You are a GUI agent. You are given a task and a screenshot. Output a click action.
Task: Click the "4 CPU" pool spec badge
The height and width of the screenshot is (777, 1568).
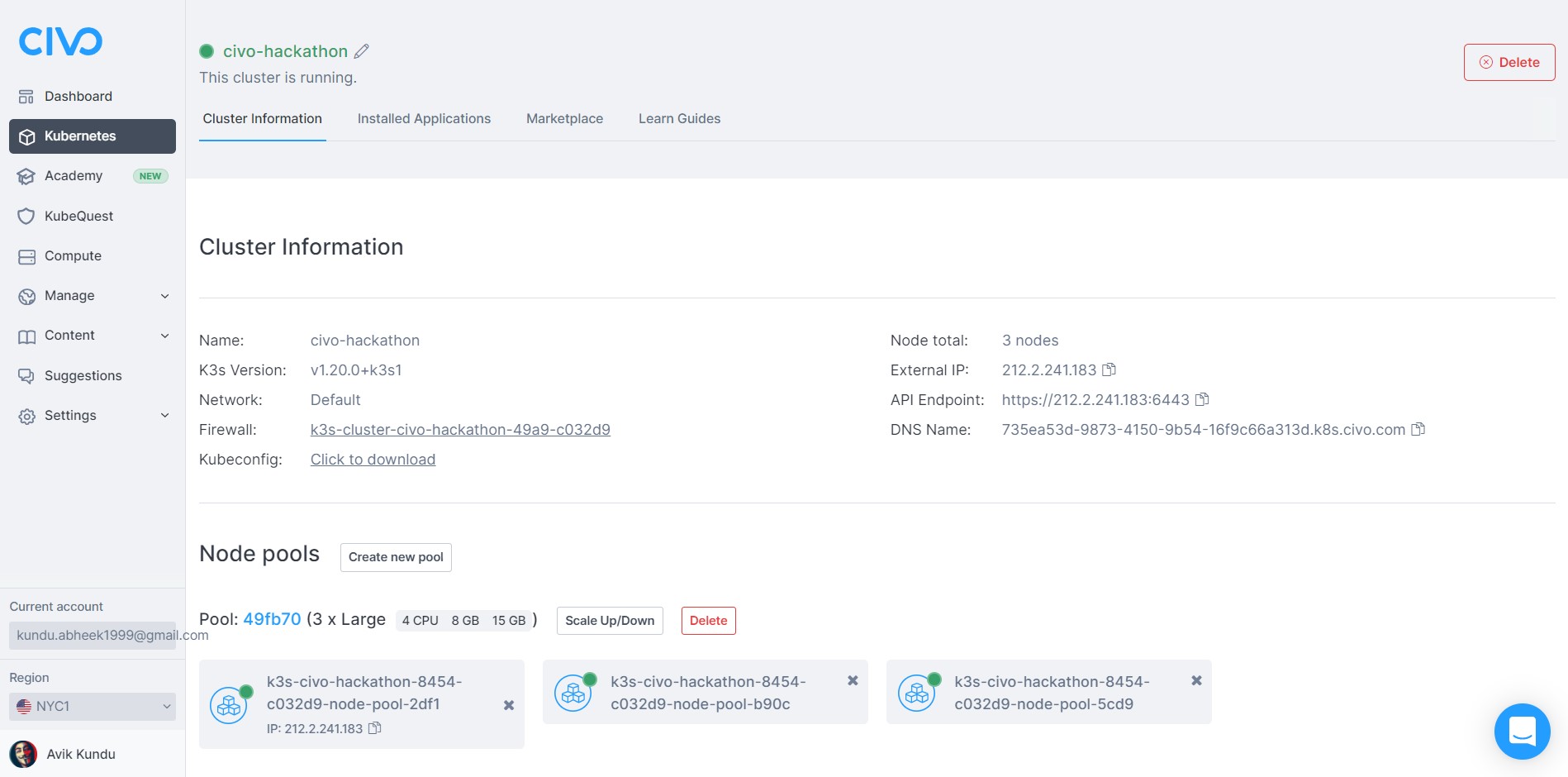[421, 621]
